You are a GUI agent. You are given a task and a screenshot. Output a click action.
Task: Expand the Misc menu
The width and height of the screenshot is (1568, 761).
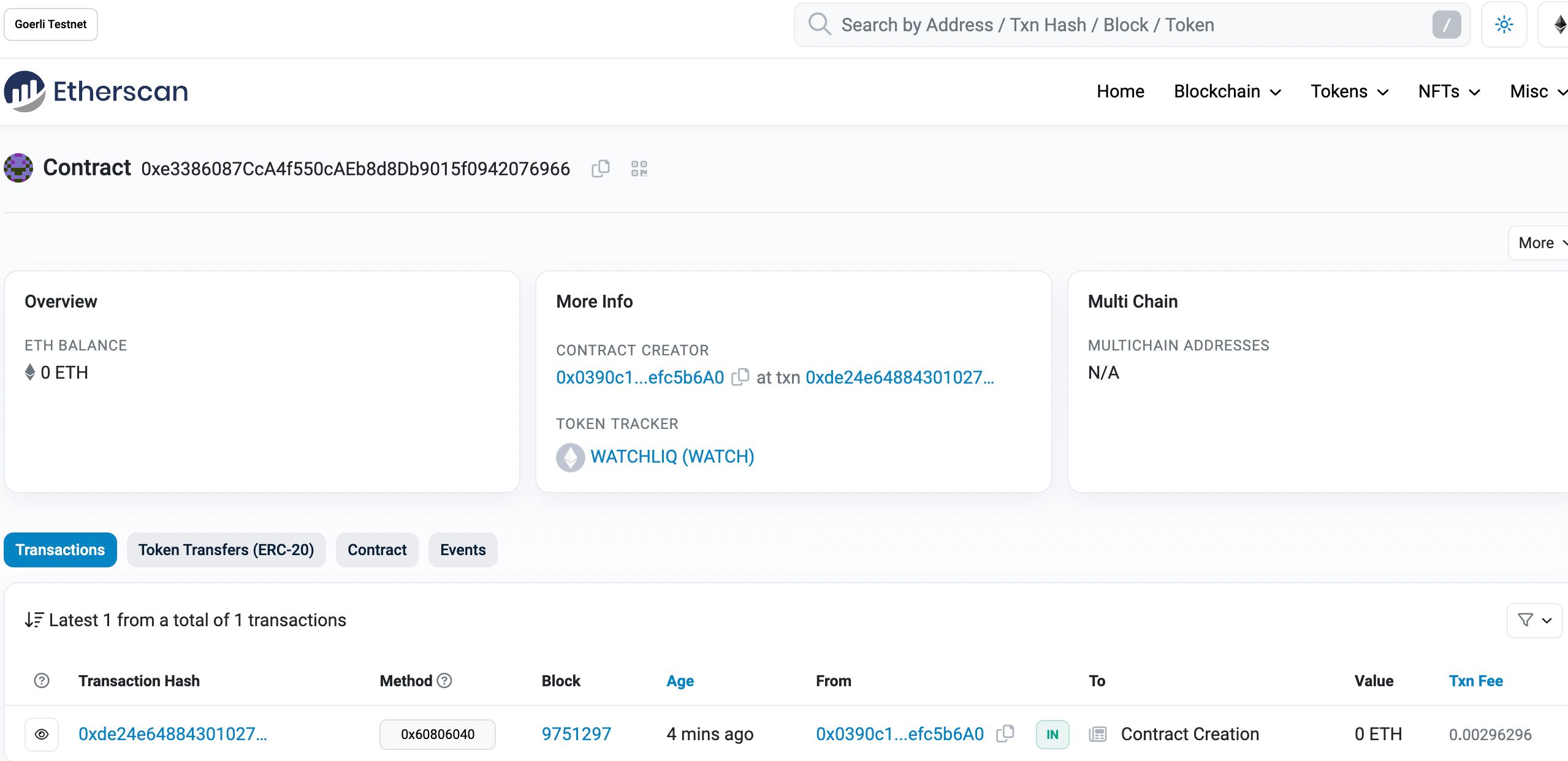tap(1539, 91)
